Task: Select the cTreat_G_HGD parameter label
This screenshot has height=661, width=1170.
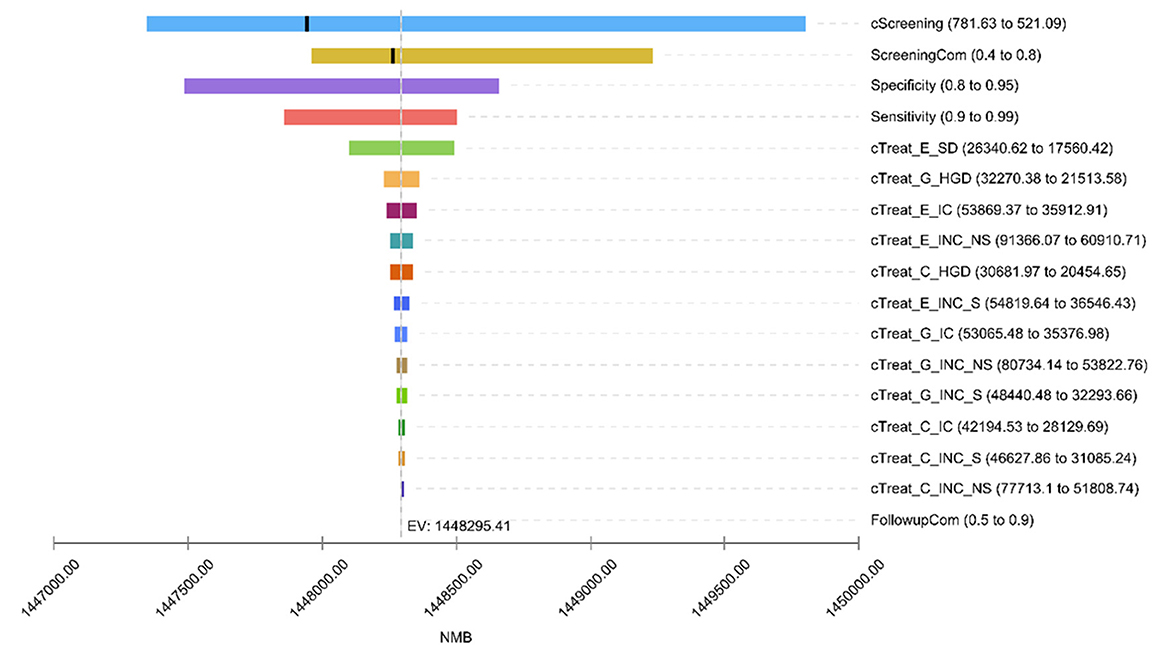Action: click(x=998, y=179)
